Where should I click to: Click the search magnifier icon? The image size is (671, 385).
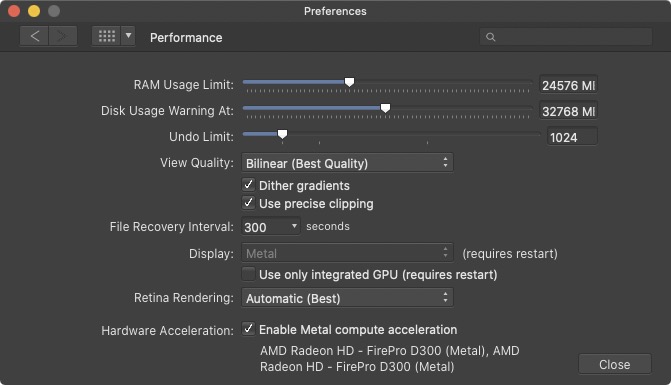click(490, 37)
